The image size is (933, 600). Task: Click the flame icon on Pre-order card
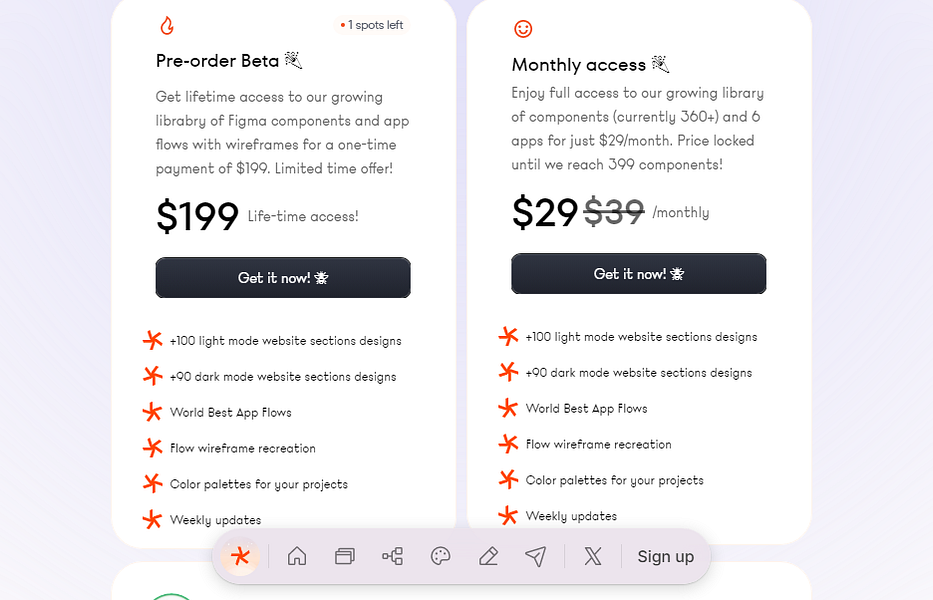[x=167, y=26]
